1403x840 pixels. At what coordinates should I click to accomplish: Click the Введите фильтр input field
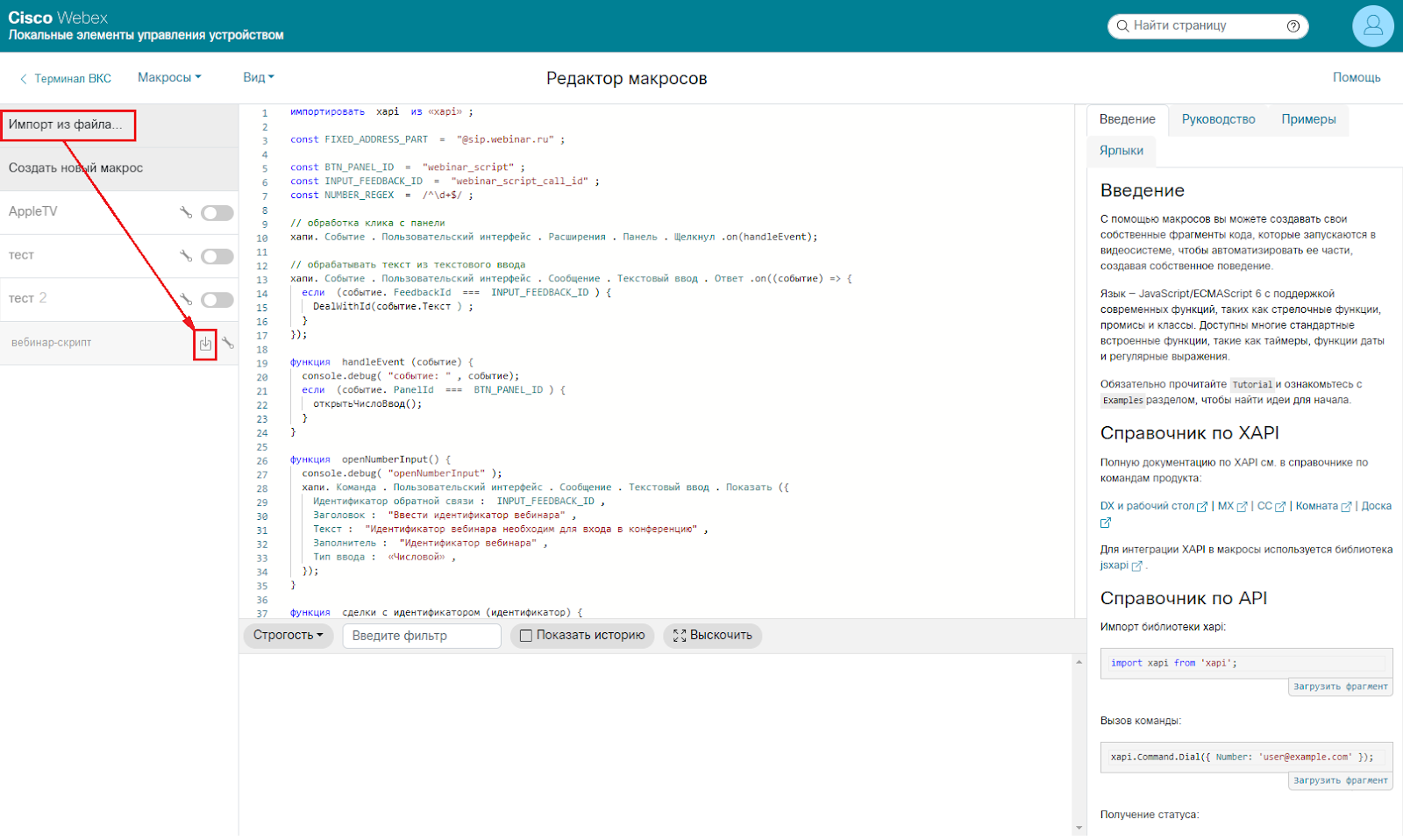pyautogui.click(x=422, y=636)
